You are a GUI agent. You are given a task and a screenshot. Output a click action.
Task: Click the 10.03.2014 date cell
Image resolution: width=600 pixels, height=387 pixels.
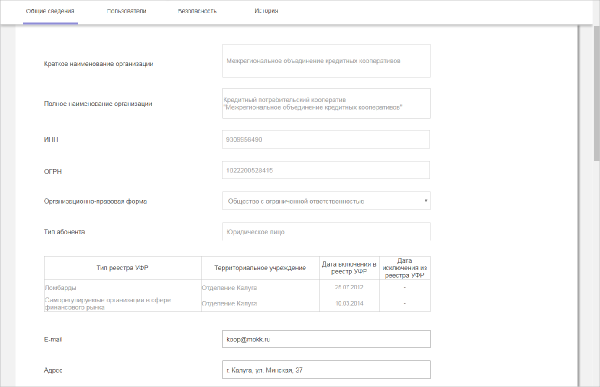(x=349, y=304)
